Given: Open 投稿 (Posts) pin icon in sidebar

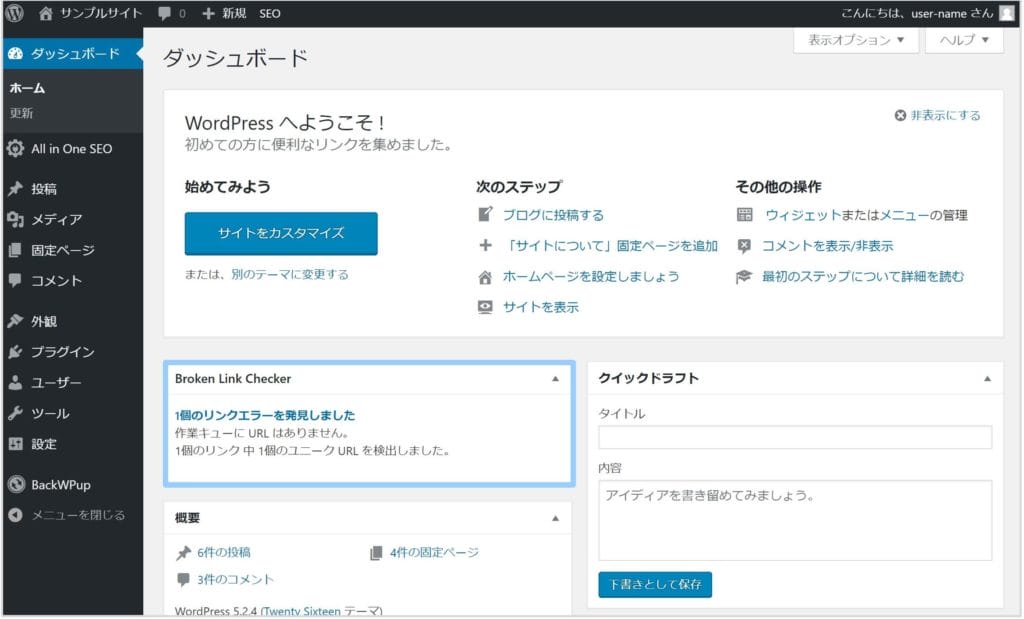Looking at the screenshot, I should [15, 189].
